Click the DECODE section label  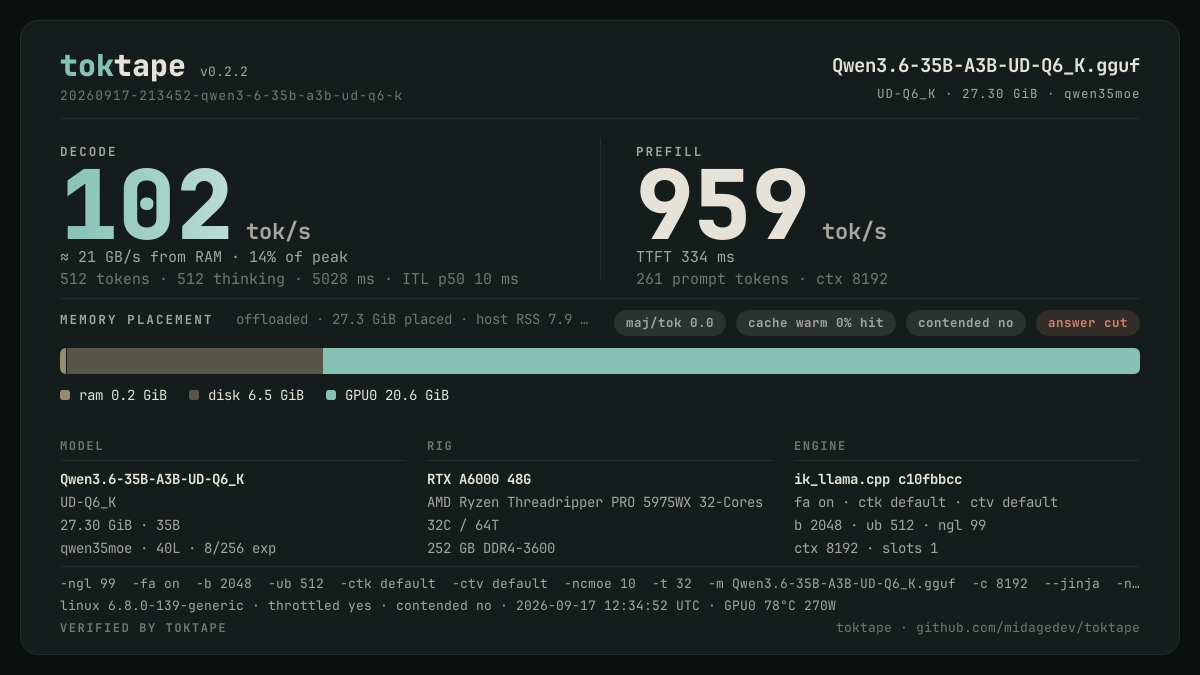pos(89,152)
